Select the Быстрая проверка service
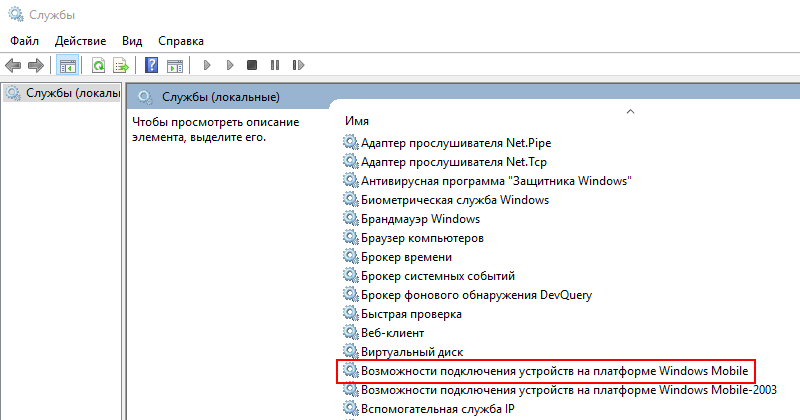 (402, 314)
